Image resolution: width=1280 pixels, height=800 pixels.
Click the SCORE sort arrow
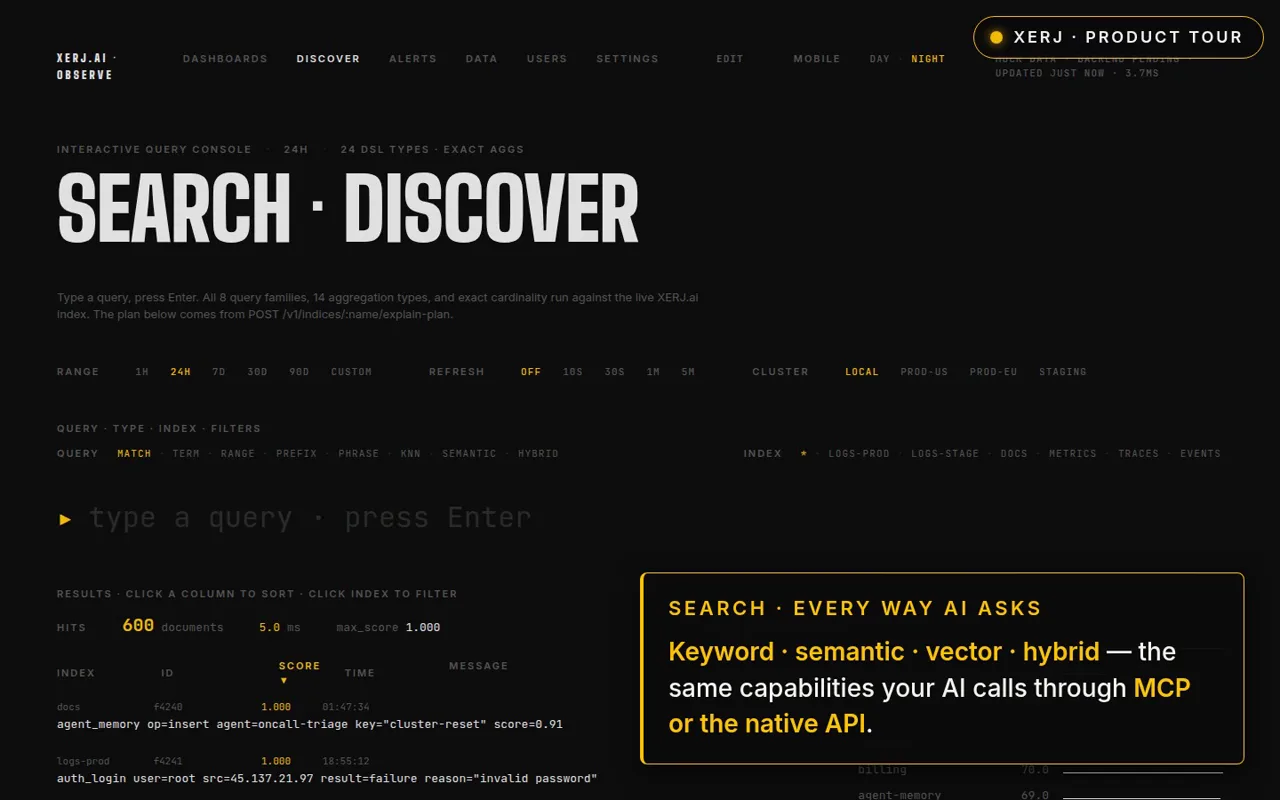283,681
